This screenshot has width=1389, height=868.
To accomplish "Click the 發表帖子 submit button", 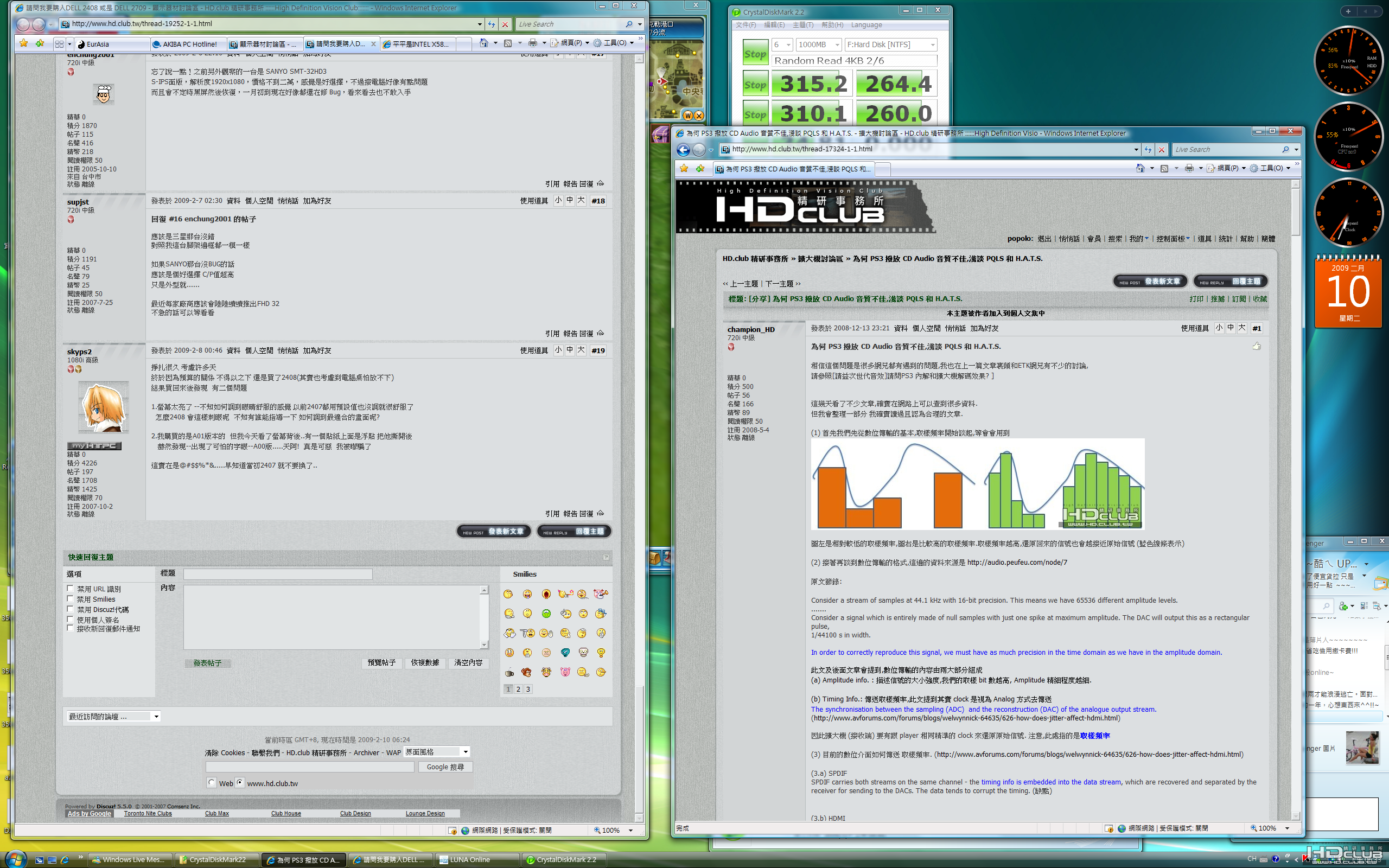I will click(x=207, y=663).
